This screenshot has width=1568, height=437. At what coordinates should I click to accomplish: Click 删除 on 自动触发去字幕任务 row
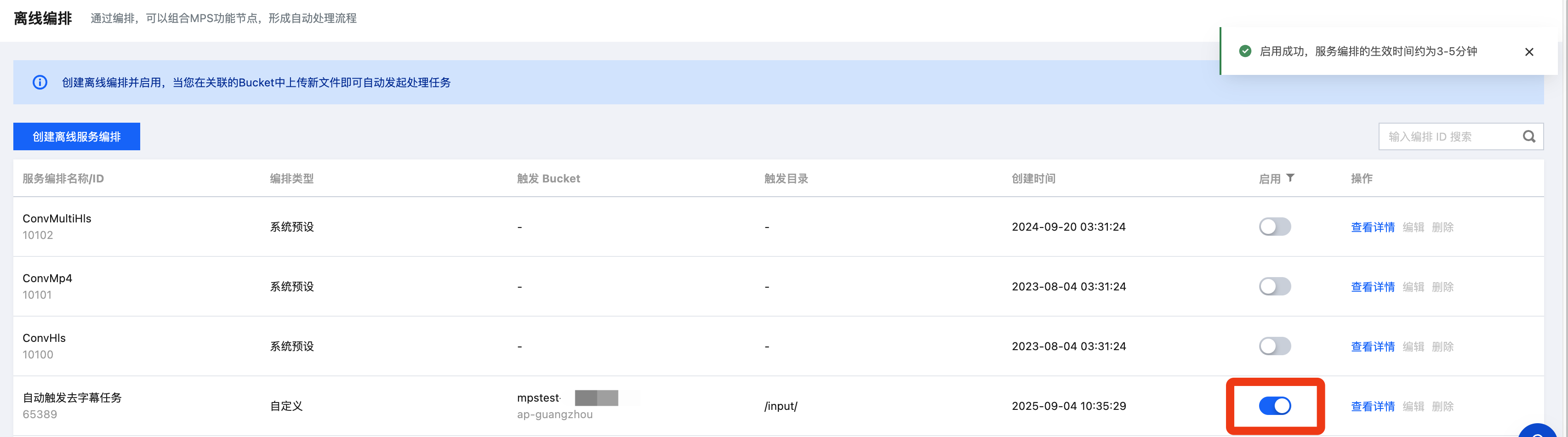click(1442, 406)
